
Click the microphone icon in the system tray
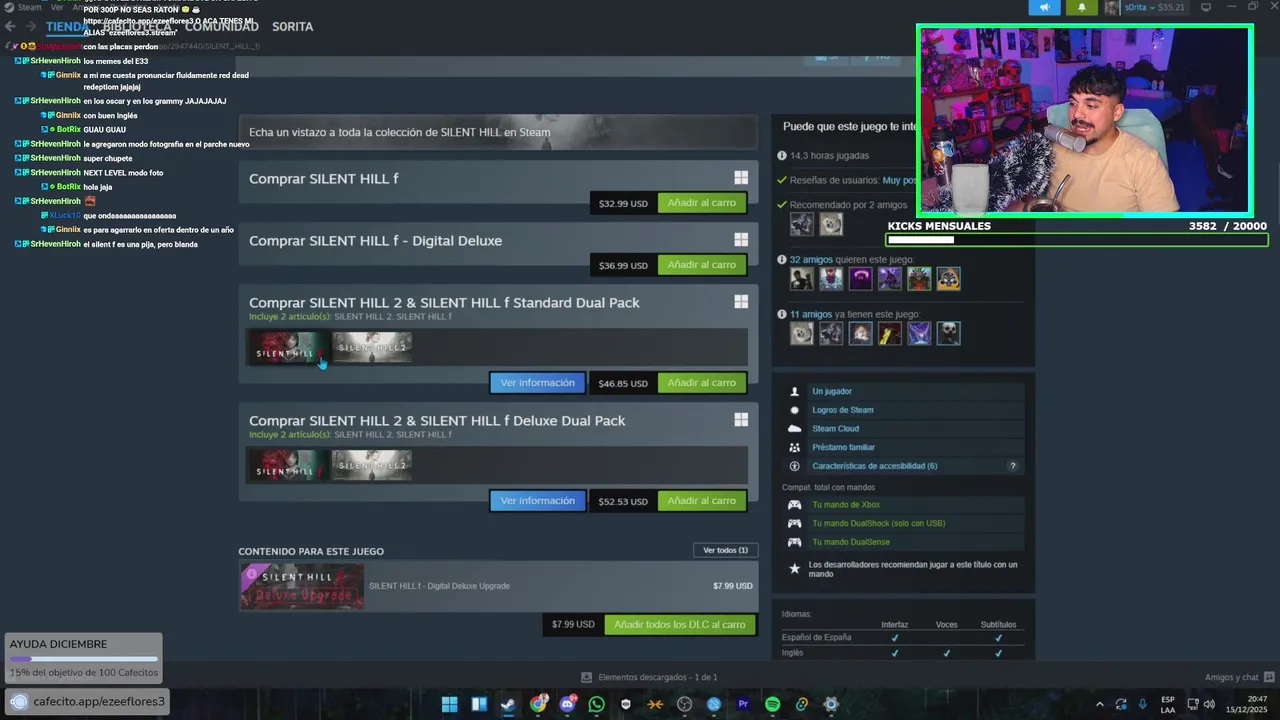[x=1142, y=704]
